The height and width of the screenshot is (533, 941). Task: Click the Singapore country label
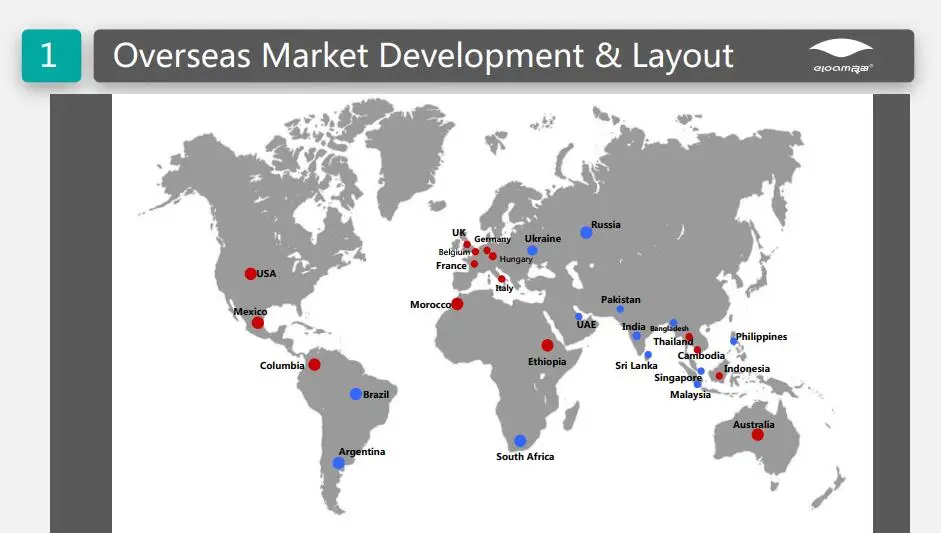678,378
